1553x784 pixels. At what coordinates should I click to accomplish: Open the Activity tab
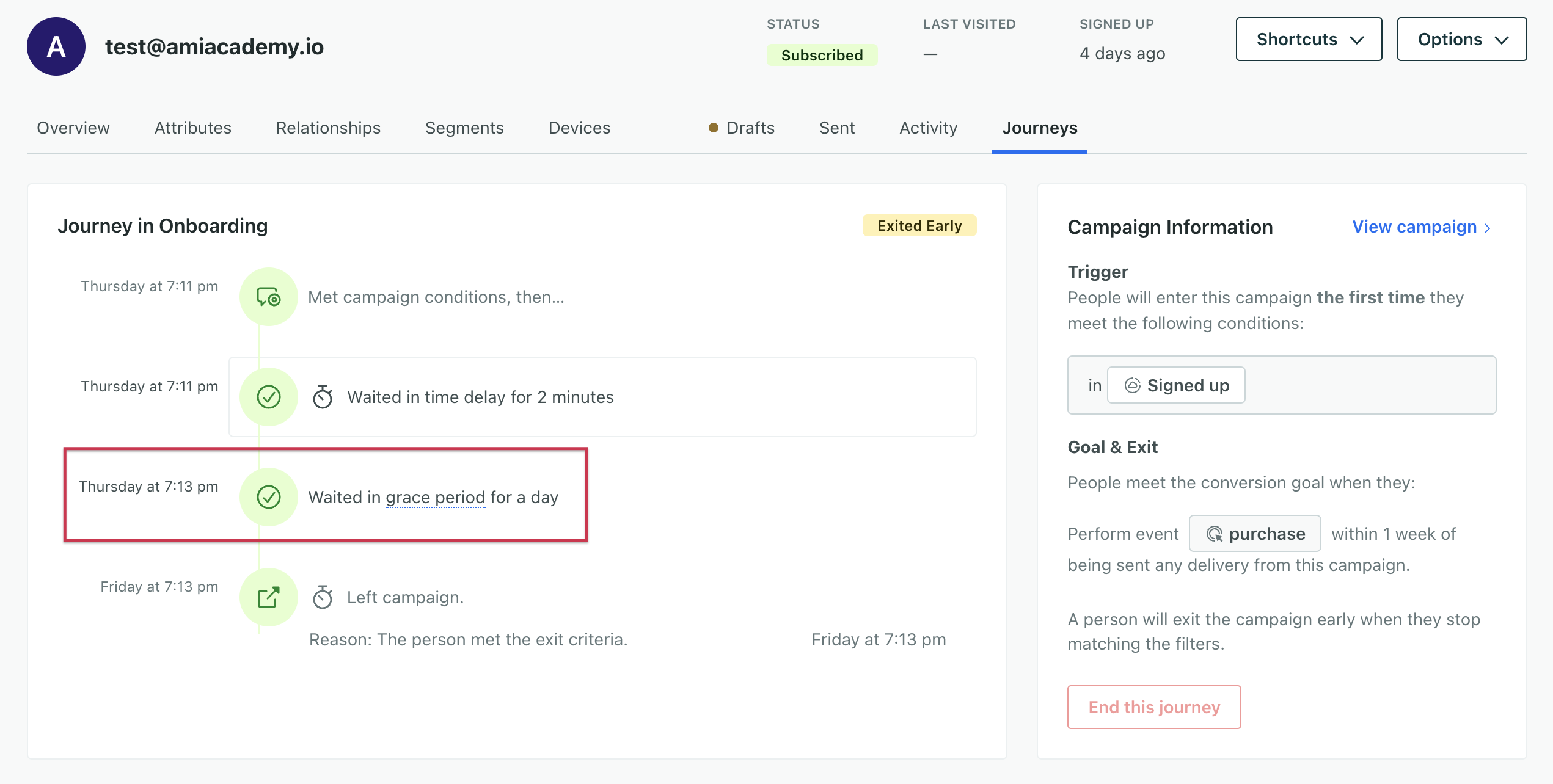point(928,128)
